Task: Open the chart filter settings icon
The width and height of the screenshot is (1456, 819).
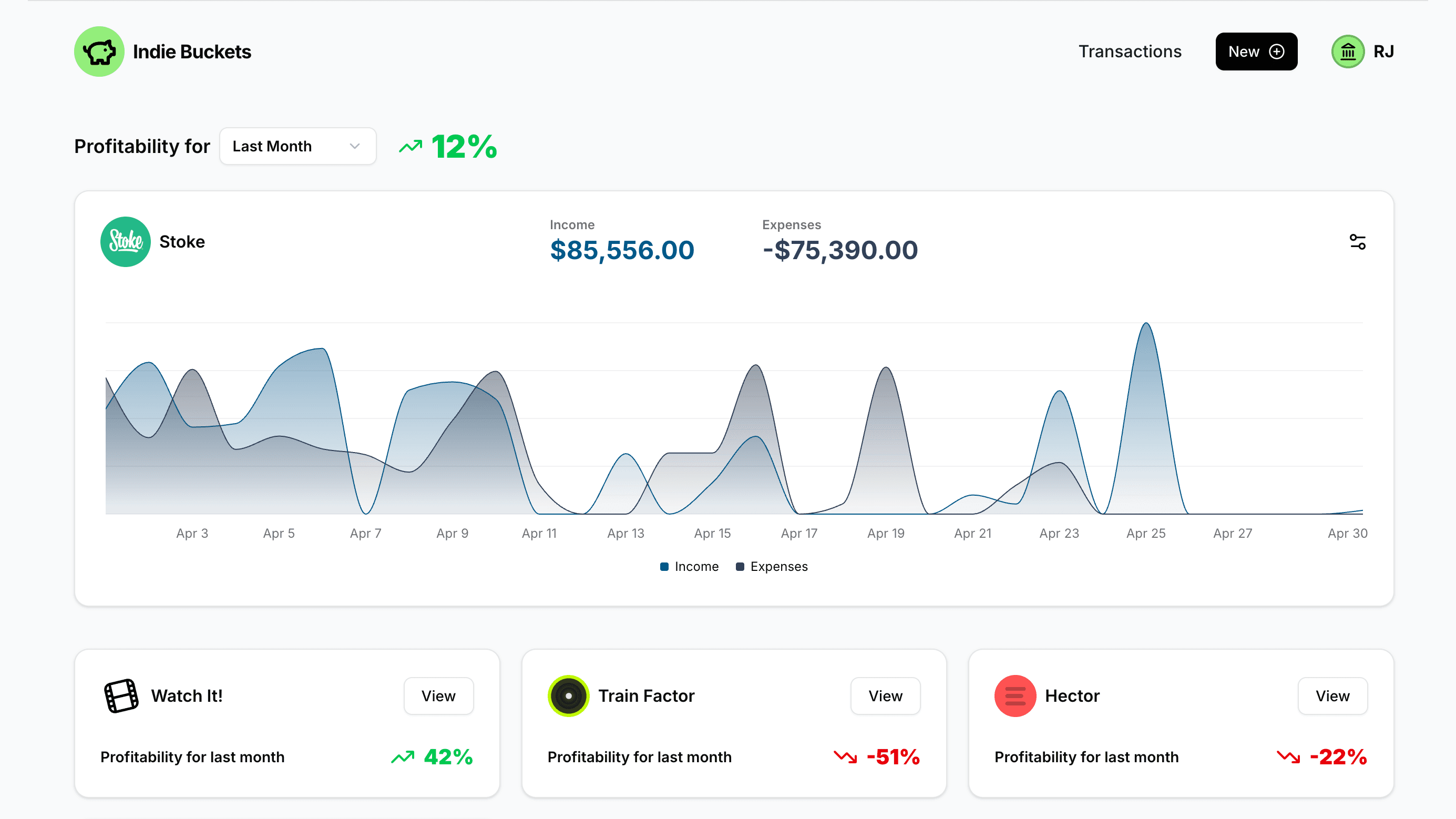Action: (1357, 242)
